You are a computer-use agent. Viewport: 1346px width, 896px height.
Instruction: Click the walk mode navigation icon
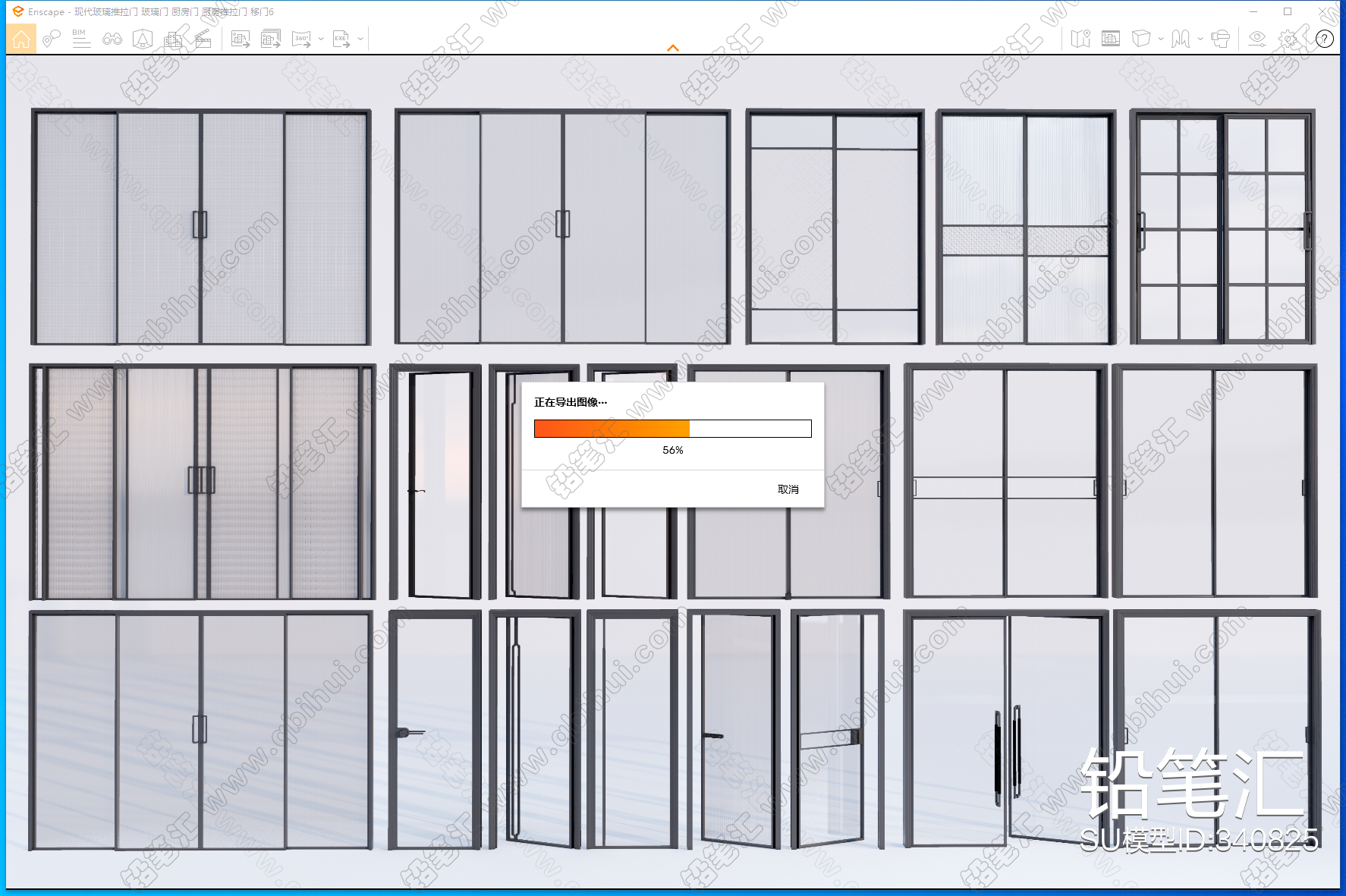(x=1181, y=39)
